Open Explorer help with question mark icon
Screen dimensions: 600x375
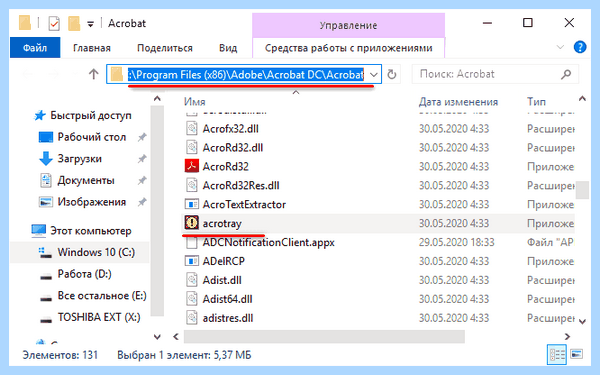pos(580,47)
